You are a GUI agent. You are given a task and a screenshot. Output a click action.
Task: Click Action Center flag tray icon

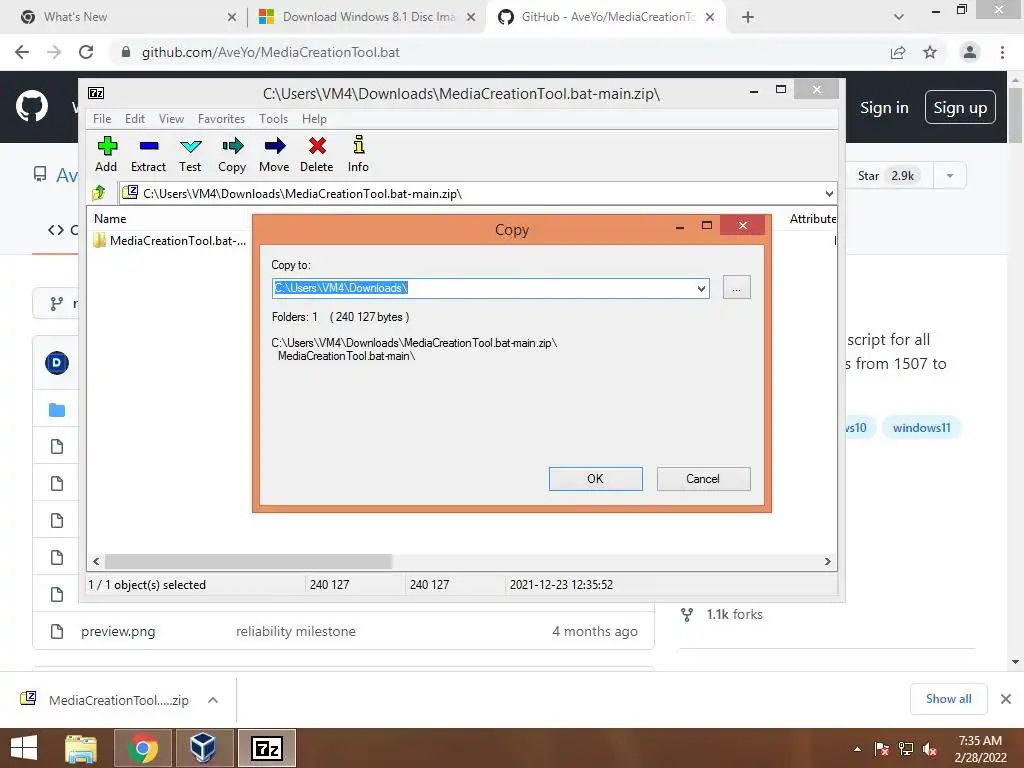[882, 750]
